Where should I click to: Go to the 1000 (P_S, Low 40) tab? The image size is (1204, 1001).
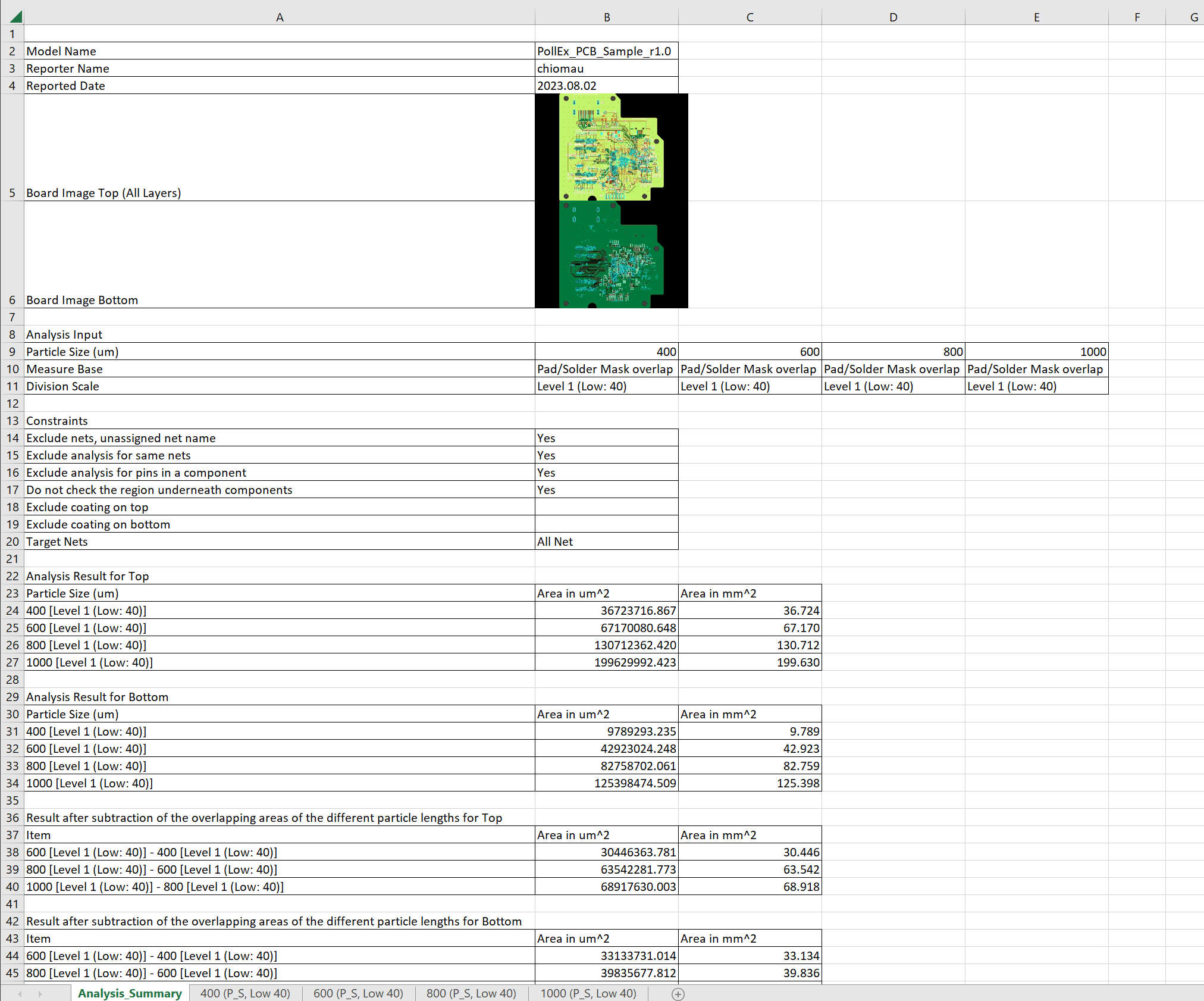[588, 993]
